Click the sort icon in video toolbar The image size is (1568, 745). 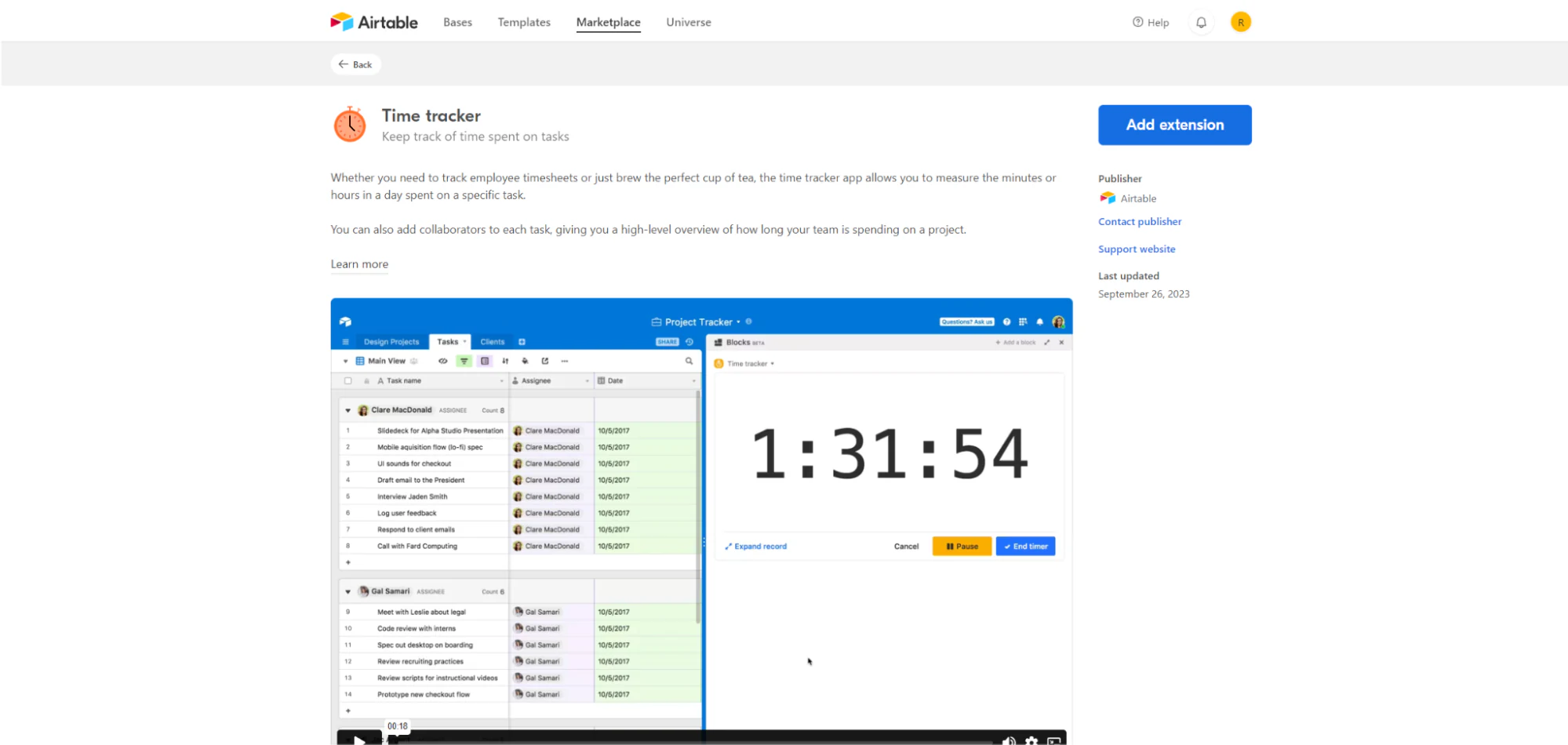505,362
